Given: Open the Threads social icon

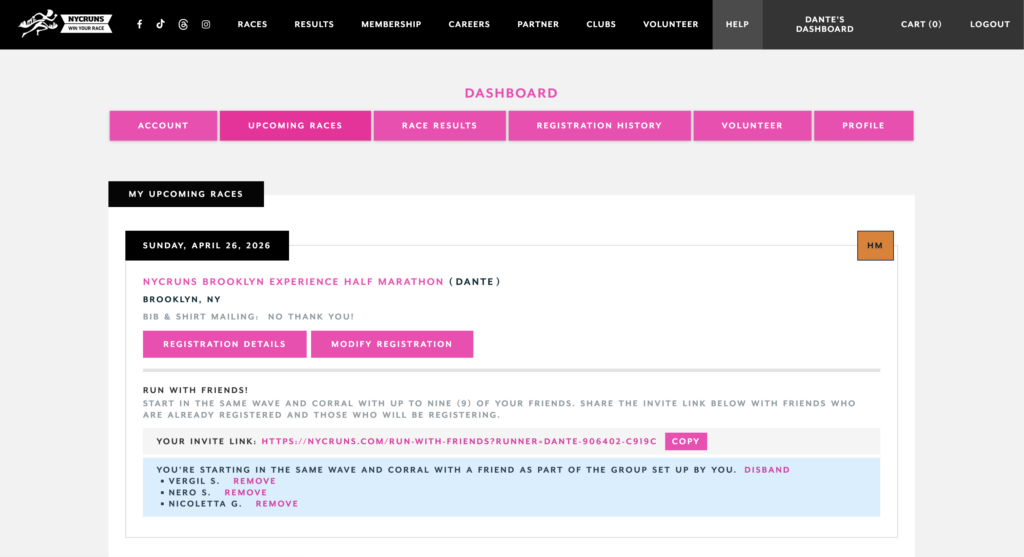Looking at the screenshot, I should [x=183, y=24].
